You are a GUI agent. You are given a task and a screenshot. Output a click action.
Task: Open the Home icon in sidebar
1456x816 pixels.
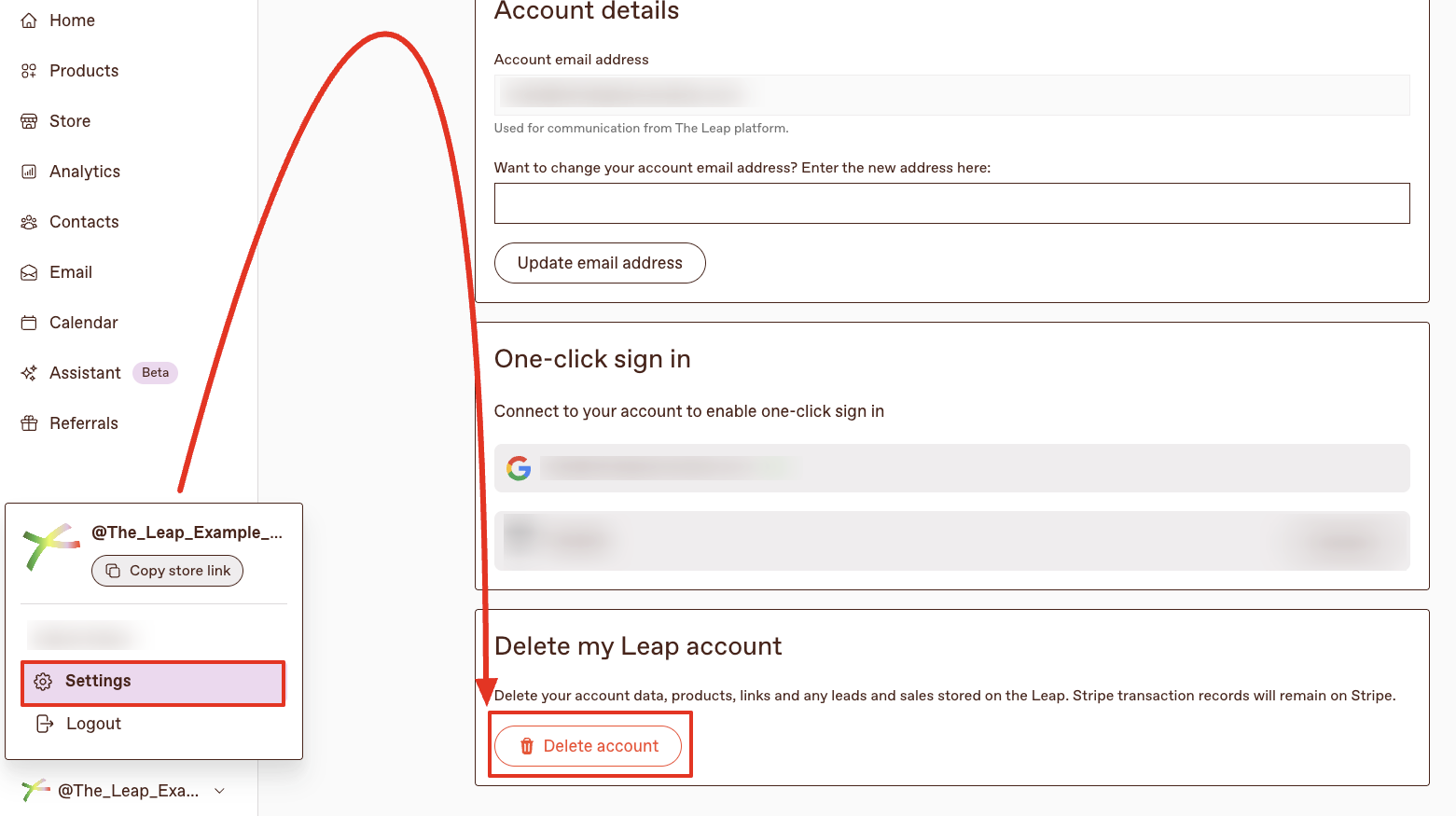click(x=29, y=20)
